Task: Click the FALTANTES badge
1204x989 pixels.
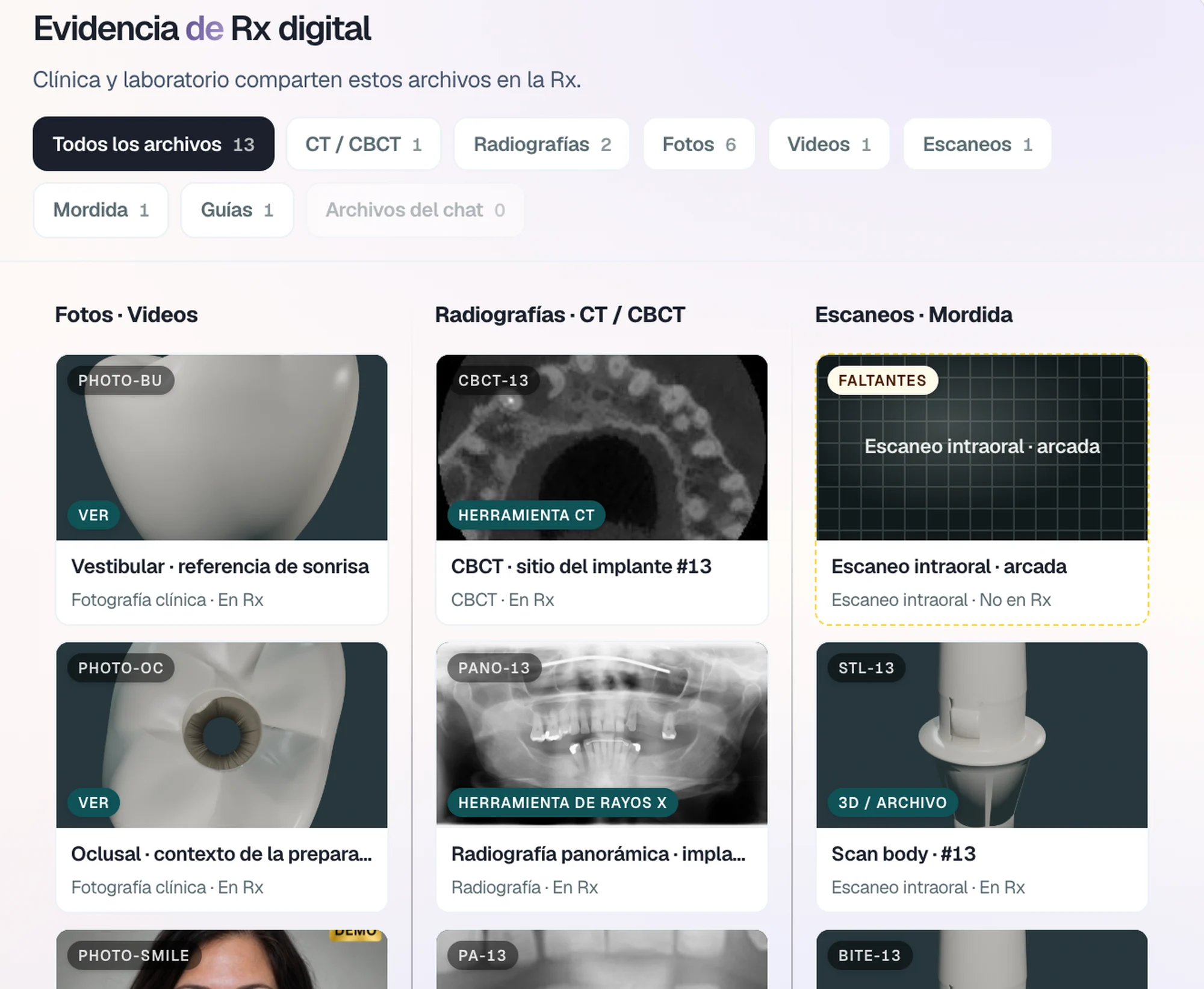Action: coord(883,380)
